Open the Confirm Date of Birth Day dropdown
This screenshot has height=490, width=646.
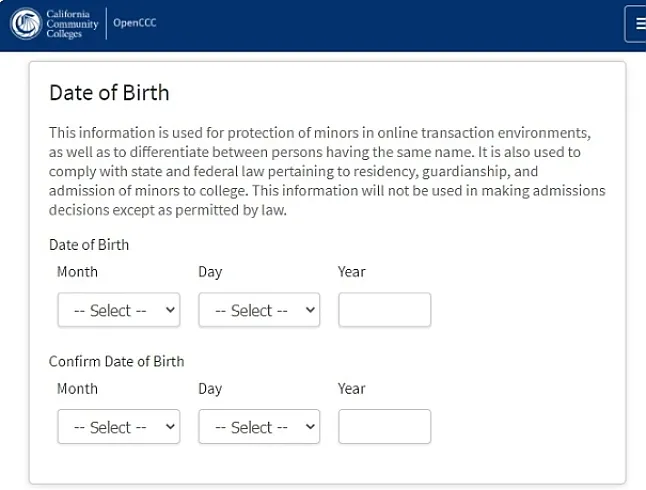click(259, 427)
